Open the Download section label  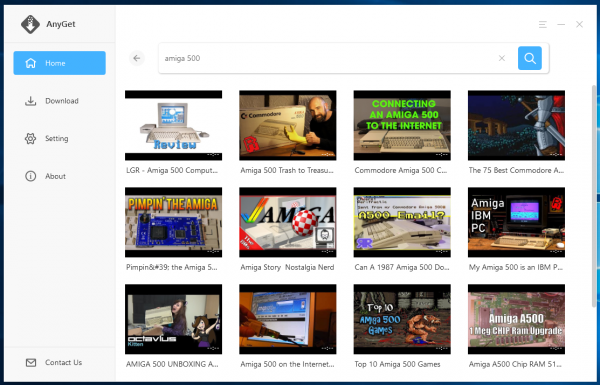(62, 101)
